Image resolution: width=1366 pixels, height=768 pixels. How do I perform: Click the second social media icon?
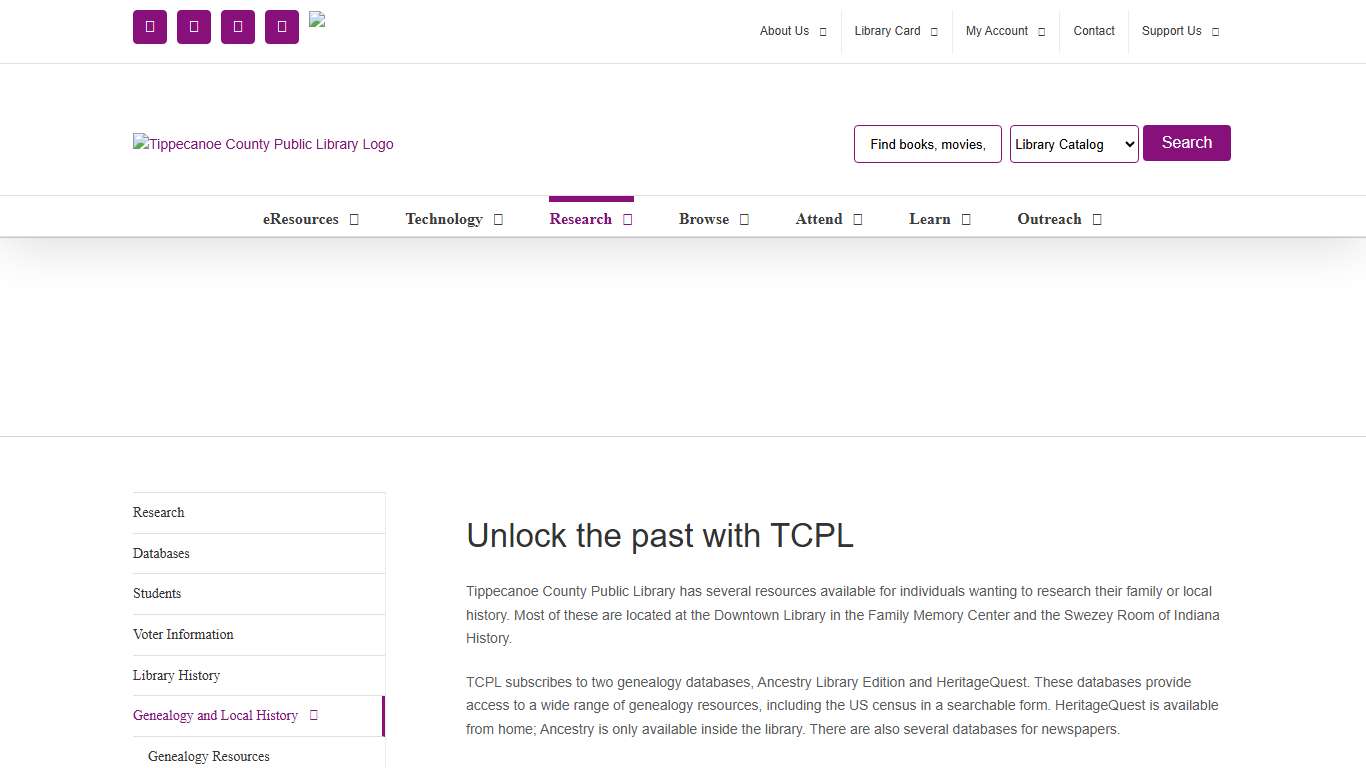(193, 27)
